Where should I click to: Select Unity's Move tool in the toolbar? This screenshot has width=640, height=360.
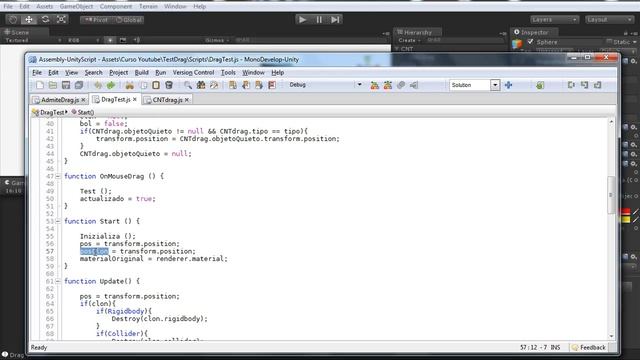(x=29, y=20)
